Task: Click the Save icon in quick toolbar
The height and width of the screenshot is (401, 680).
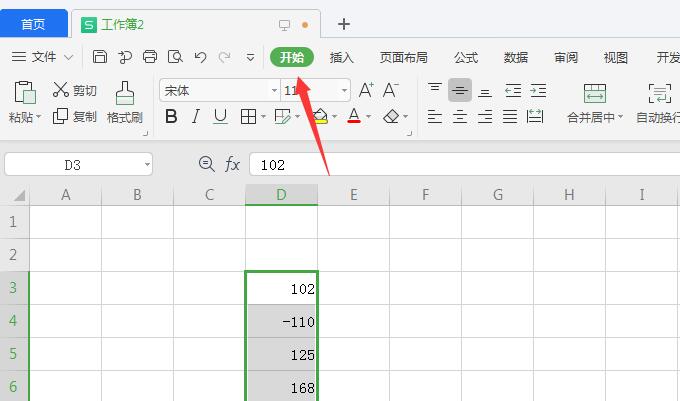Action: [100, 57]
